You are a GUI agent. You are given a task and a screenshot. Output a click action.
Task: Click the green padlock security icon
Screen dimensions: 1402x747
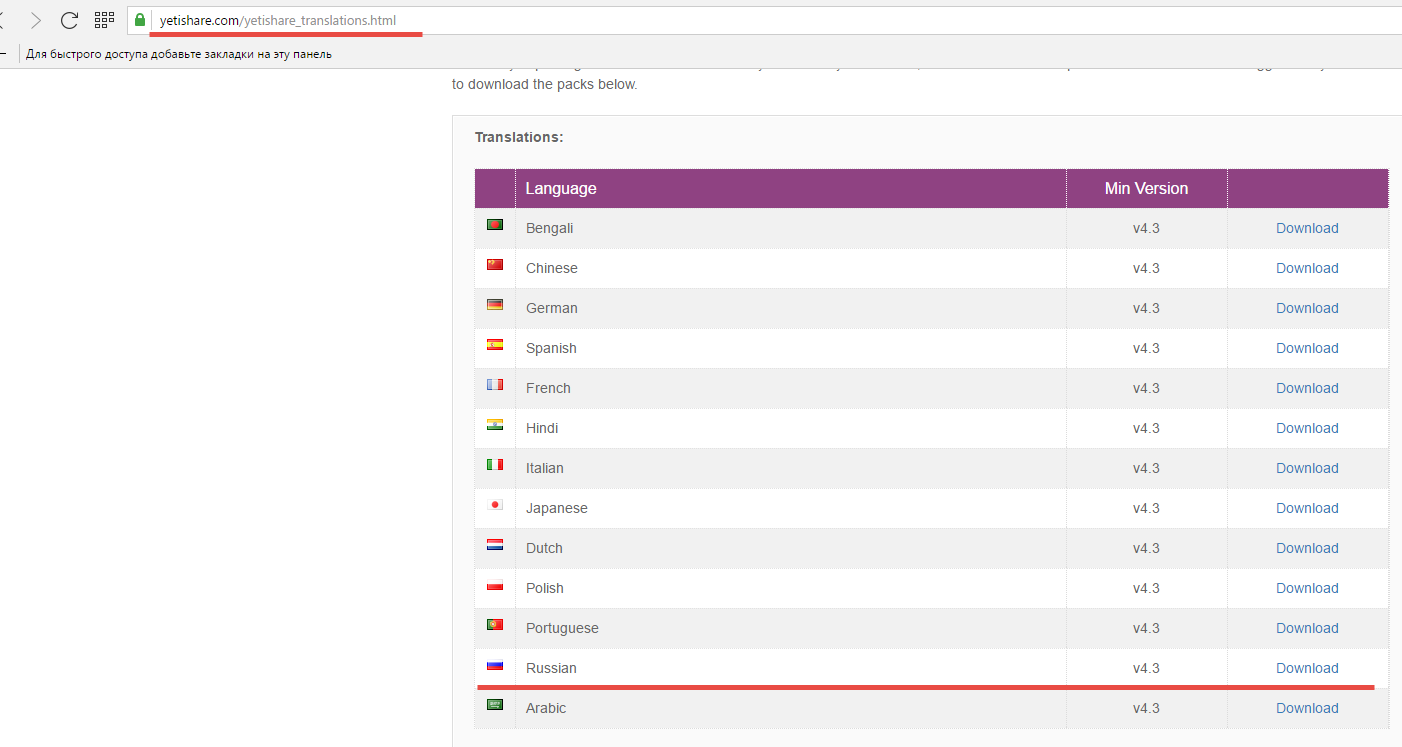pos(140,20)
